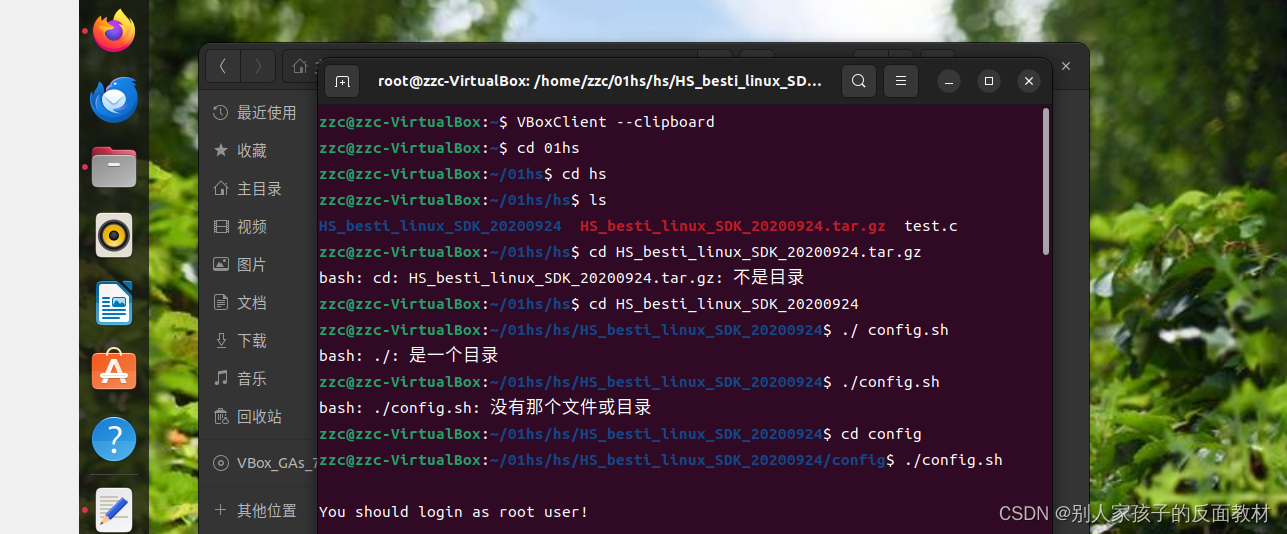Open Ubuntu Software store from the dock
The height and width of the screenshot is (534, 1287).
(114, 371)
